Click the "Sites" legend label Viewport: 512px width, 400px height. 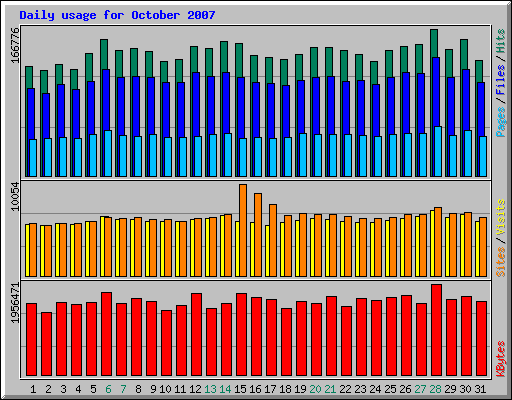[501, 262]
